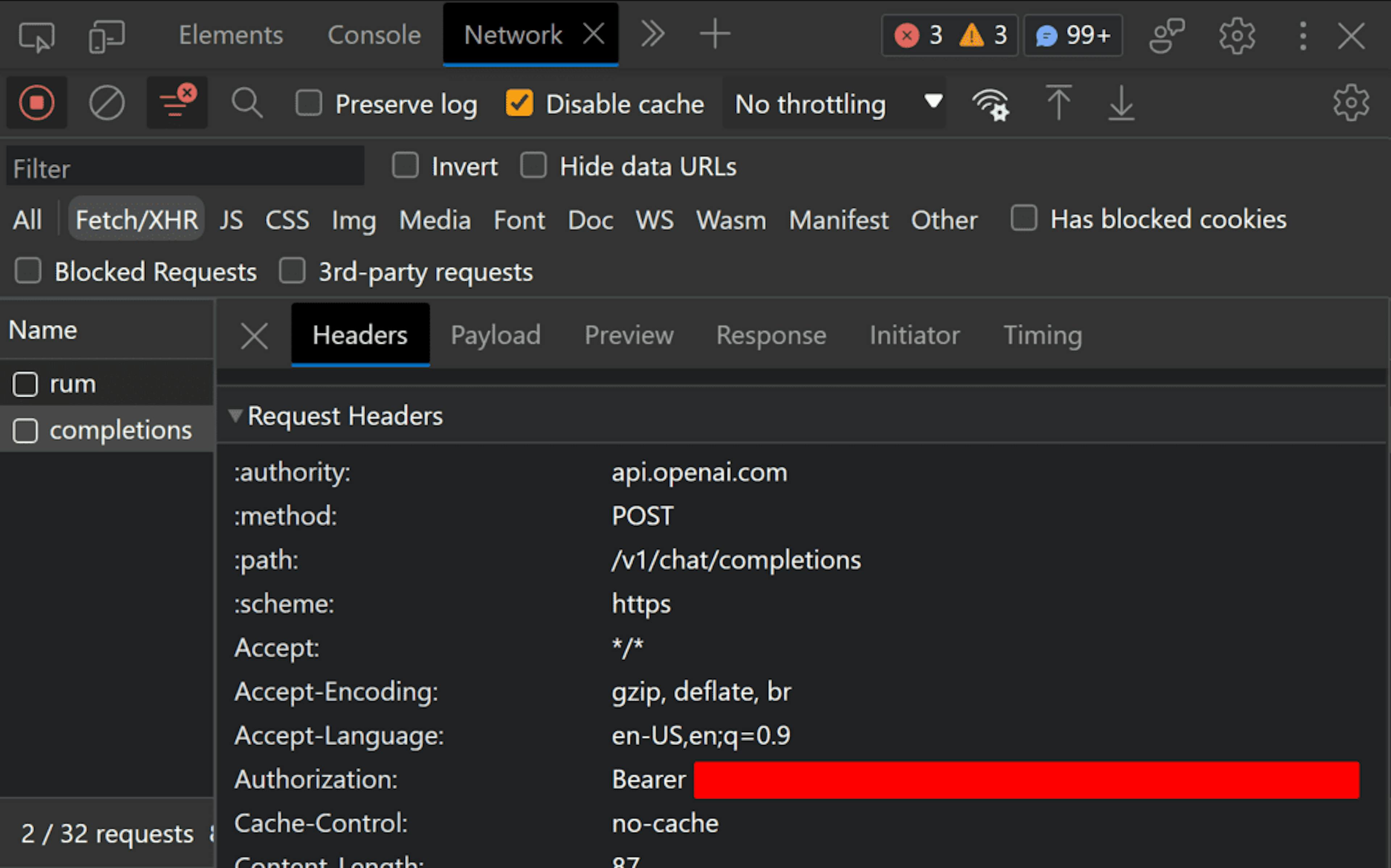Open errors and warnings counter
This screenshot has height=868, width=1391.
coord(950,36)
